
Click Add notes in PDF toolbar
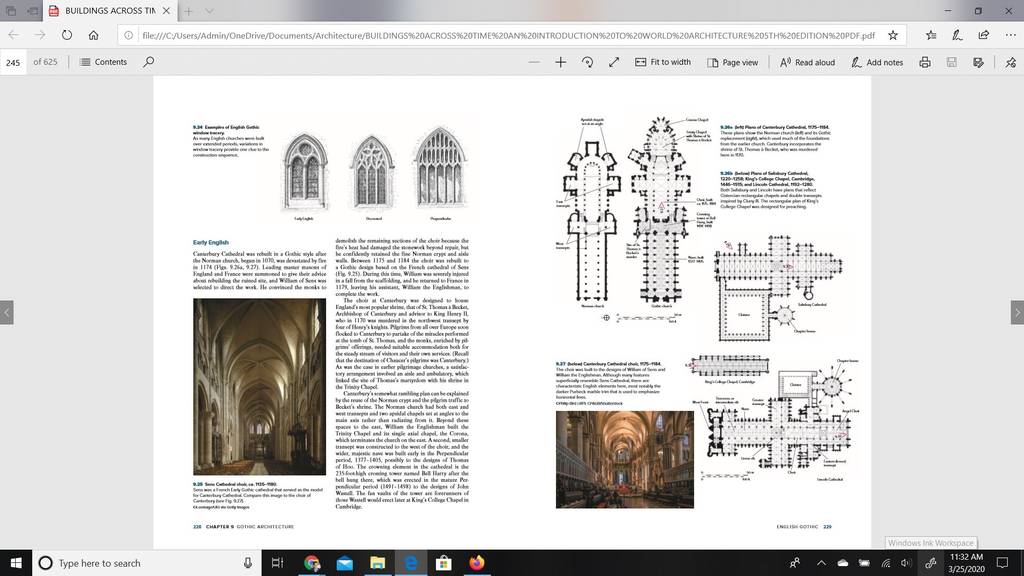pyautogui.click(x=877, y=62)
